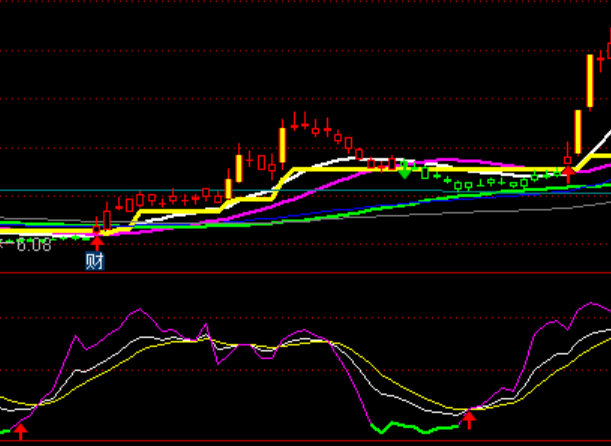Click the red divider line between chart panels
The height and width of the screenshot is (446, 611).
pyautogui.click(x=300, y=273)
